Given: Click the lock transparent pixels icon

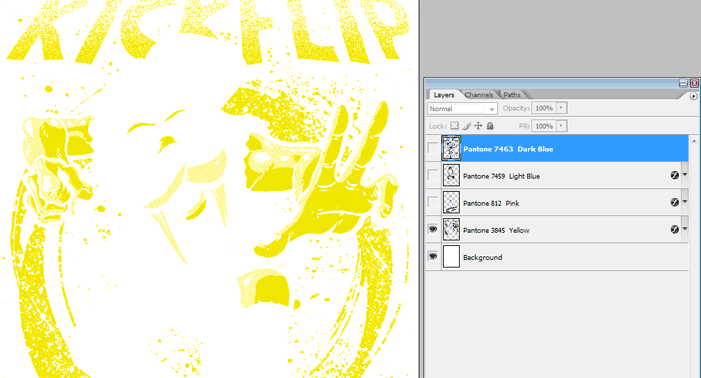Looking at the screenshot, I should point(454,126).
